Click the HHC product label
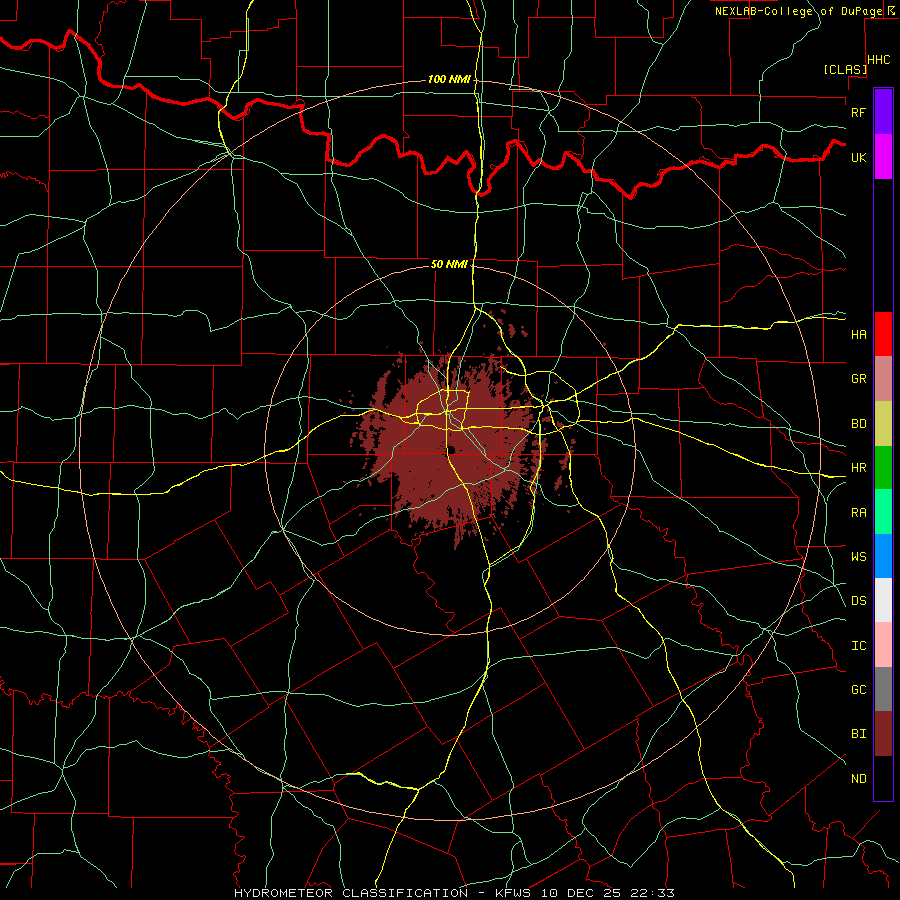Image resolution: width=900 pixels, height=900 pixels. [878, 60]
